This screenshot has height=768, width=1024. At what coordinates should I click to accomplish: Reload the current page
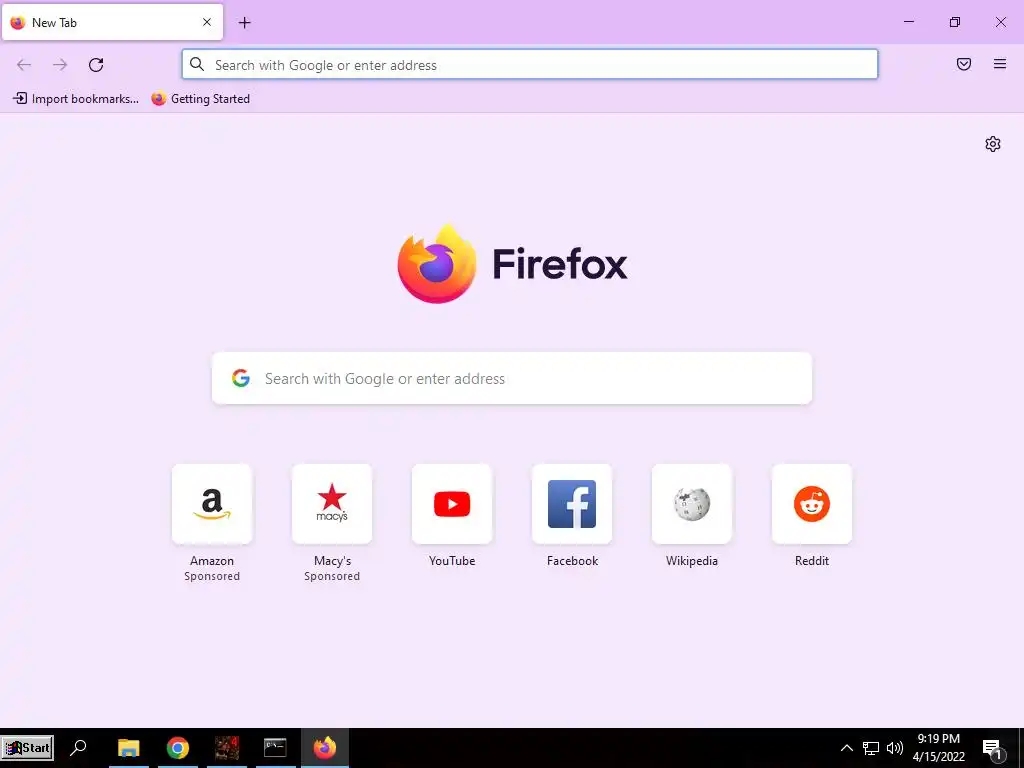96,65
